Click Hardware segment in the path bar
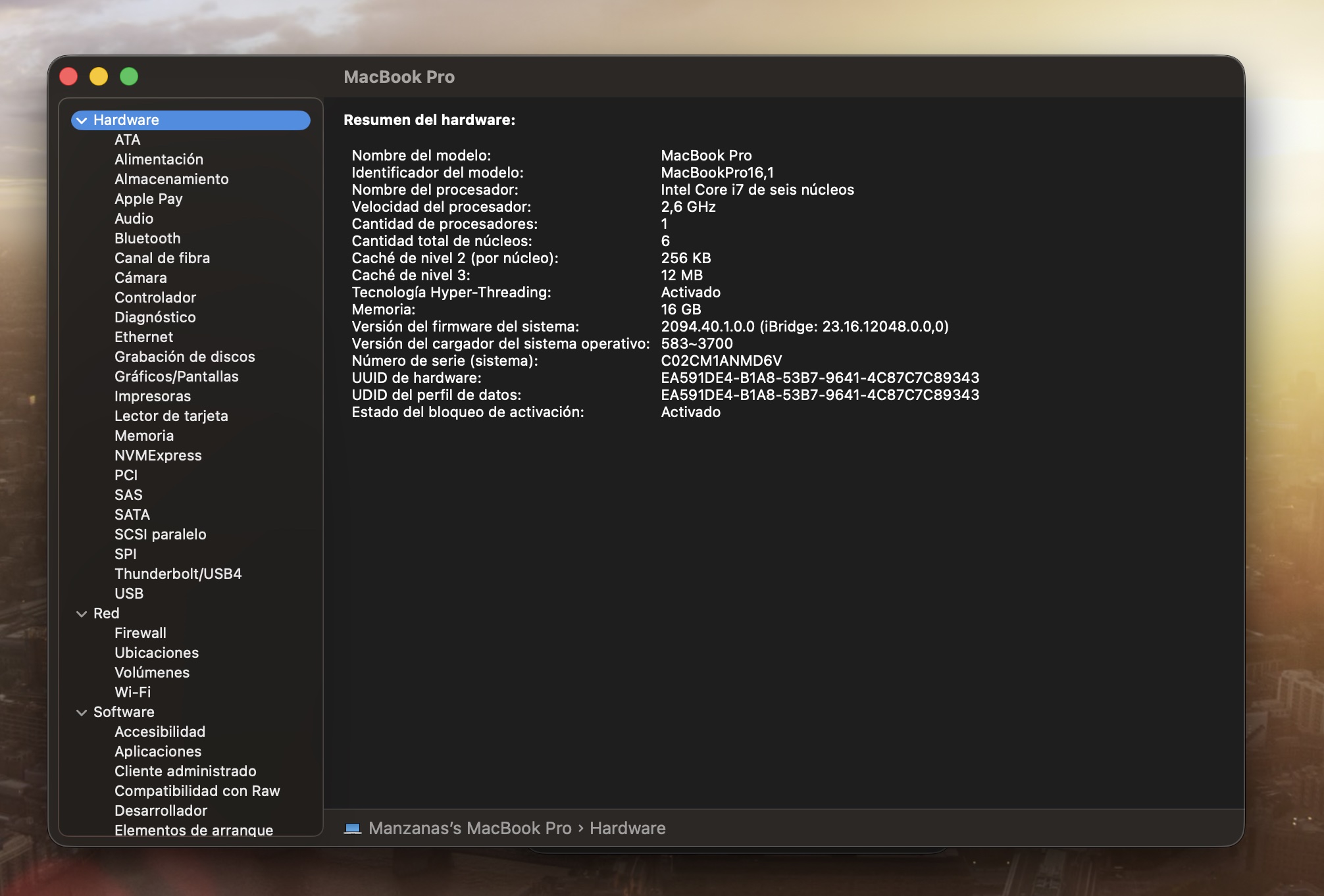The image size is (1324, 896). coord(627,828)
